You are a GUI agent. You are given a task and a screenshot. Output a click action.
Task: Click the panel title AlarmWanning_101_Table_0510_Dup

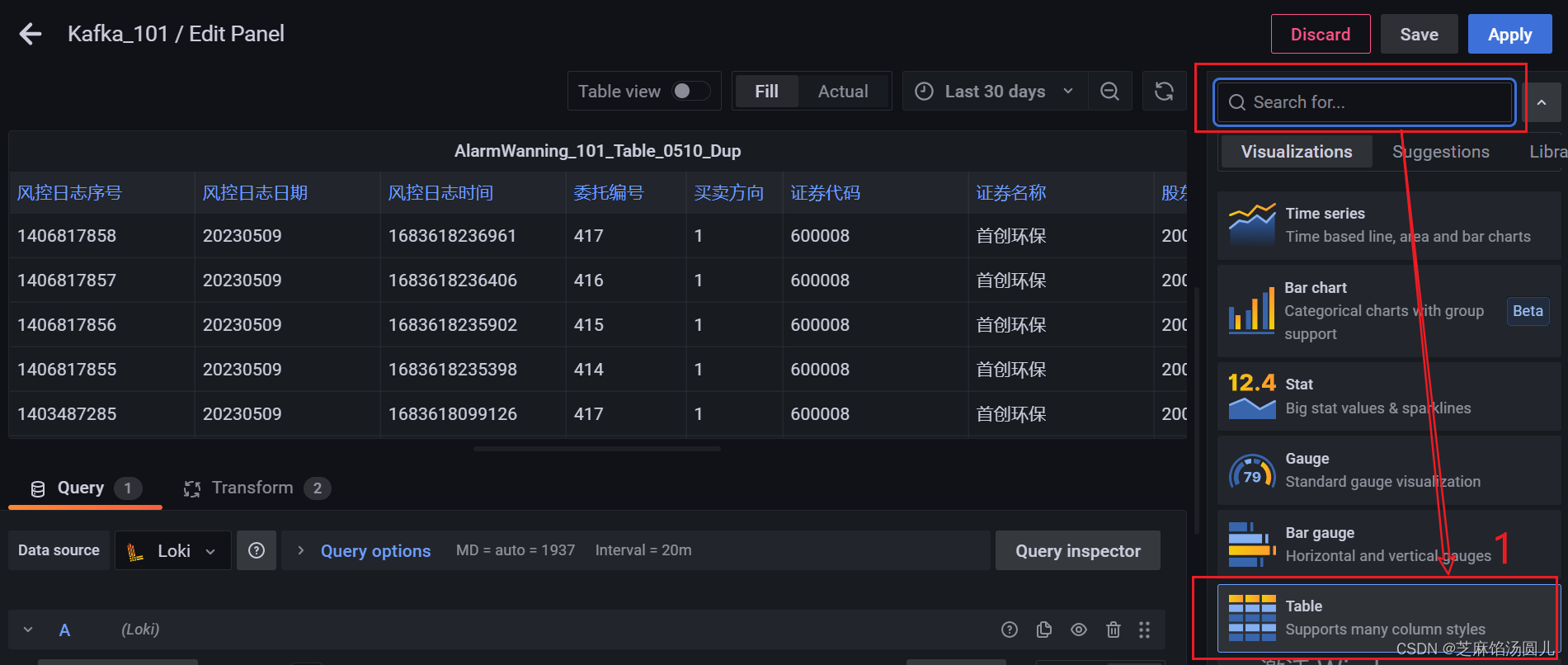pos(597,151)
